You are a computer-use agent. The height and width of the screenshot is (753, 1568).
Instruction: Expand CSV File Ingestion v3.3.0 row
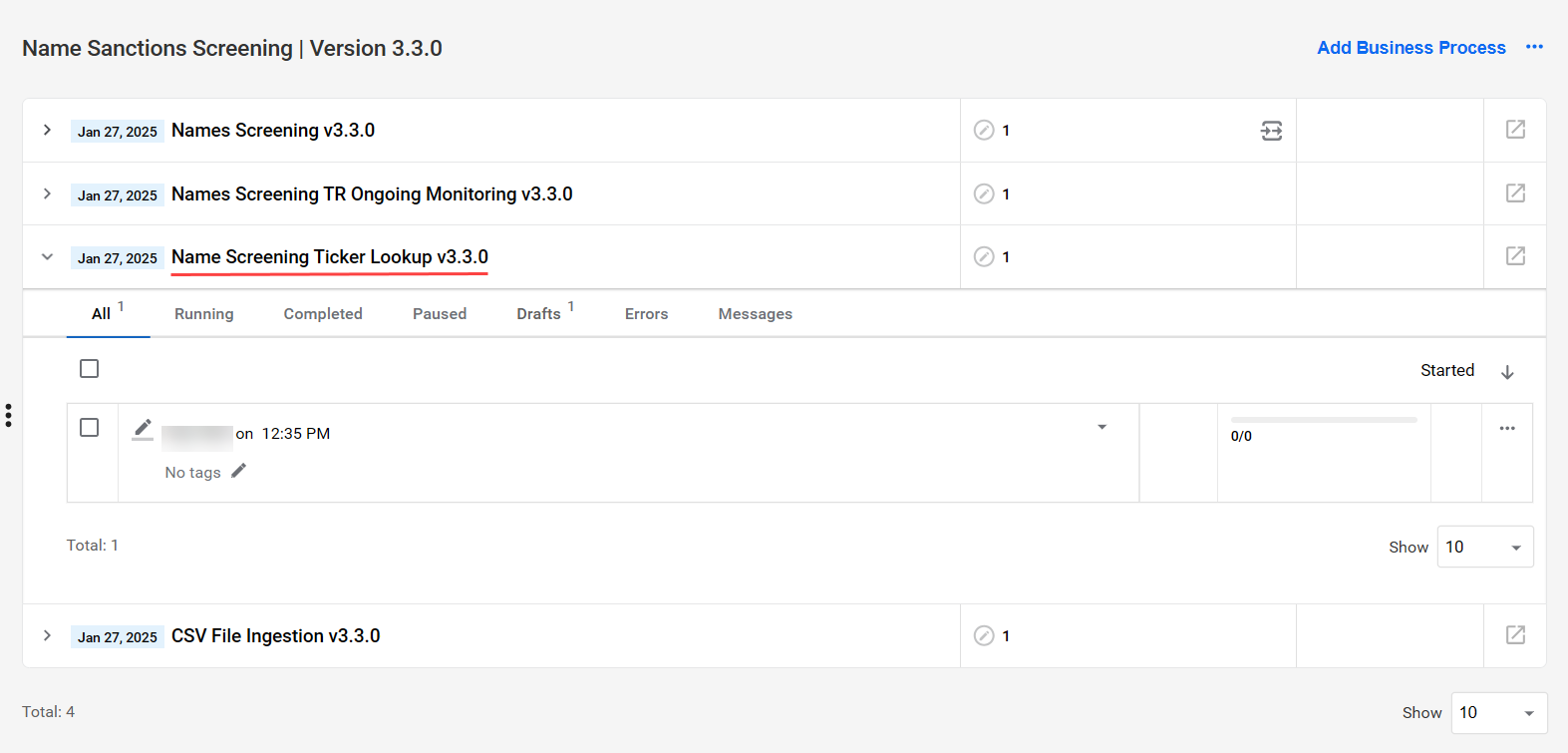47,635
